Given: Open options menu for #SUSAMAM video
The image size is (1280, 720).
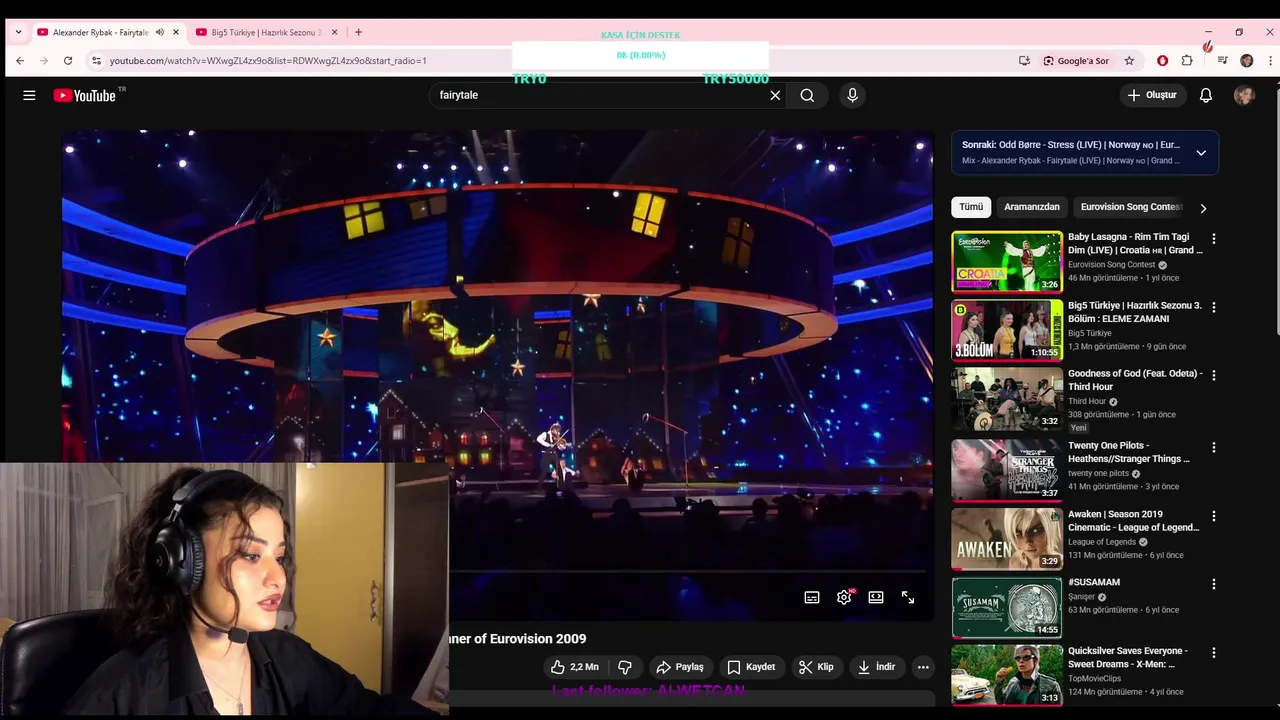Looking at the screenshot, I should pyautogui.click(x=1214, y=584).
